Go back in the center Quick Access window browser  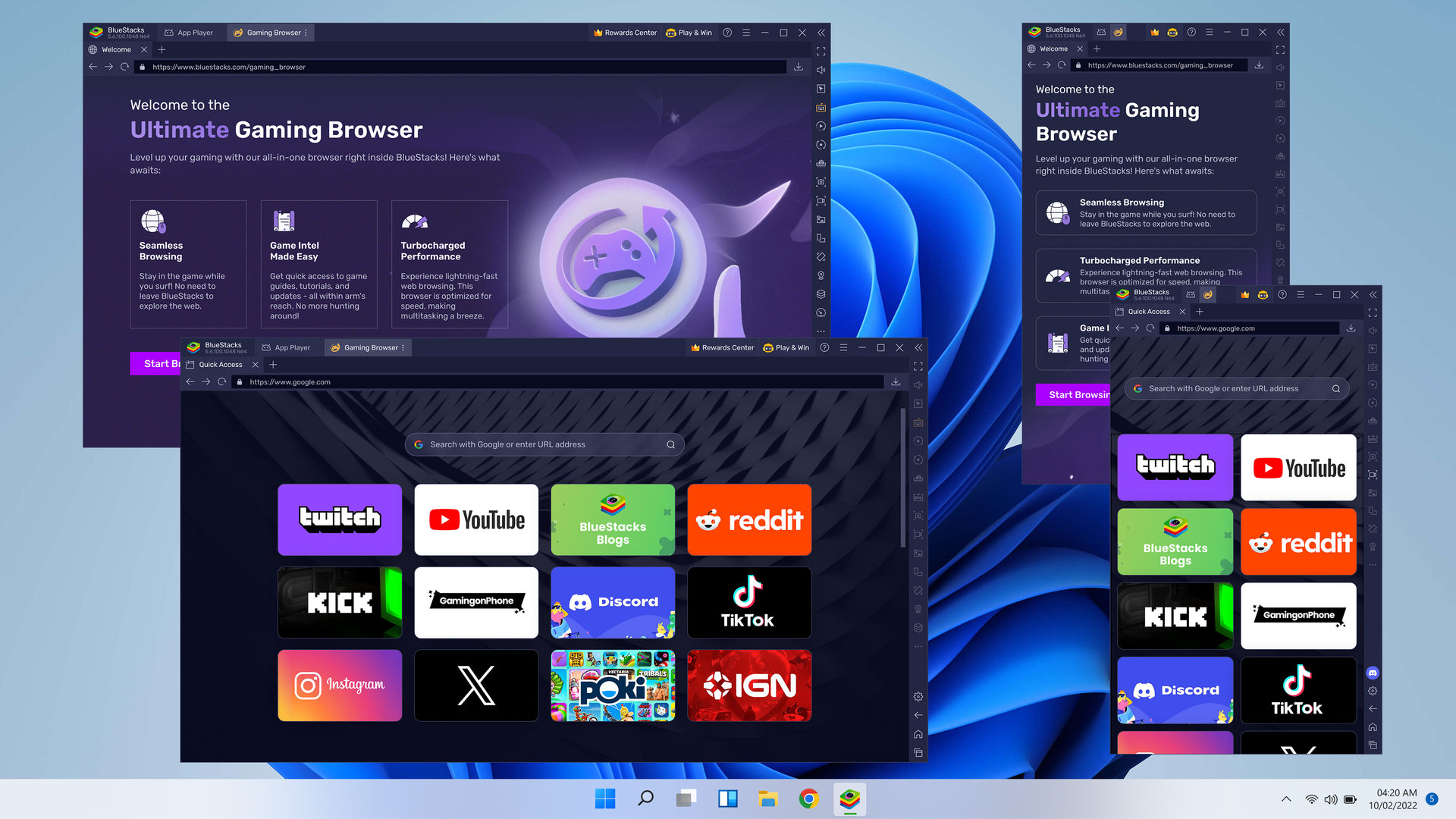coord(190,381)
